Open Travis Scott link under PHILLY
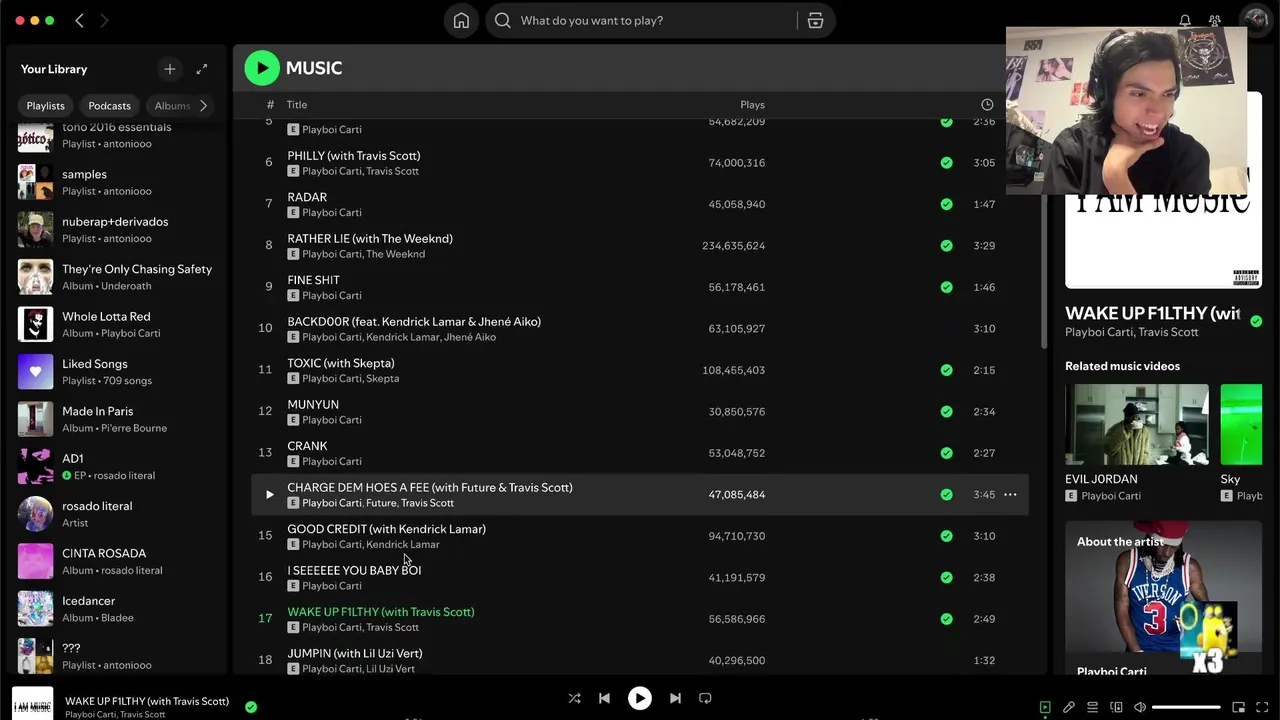1280x720 pixels. [392, 171]
